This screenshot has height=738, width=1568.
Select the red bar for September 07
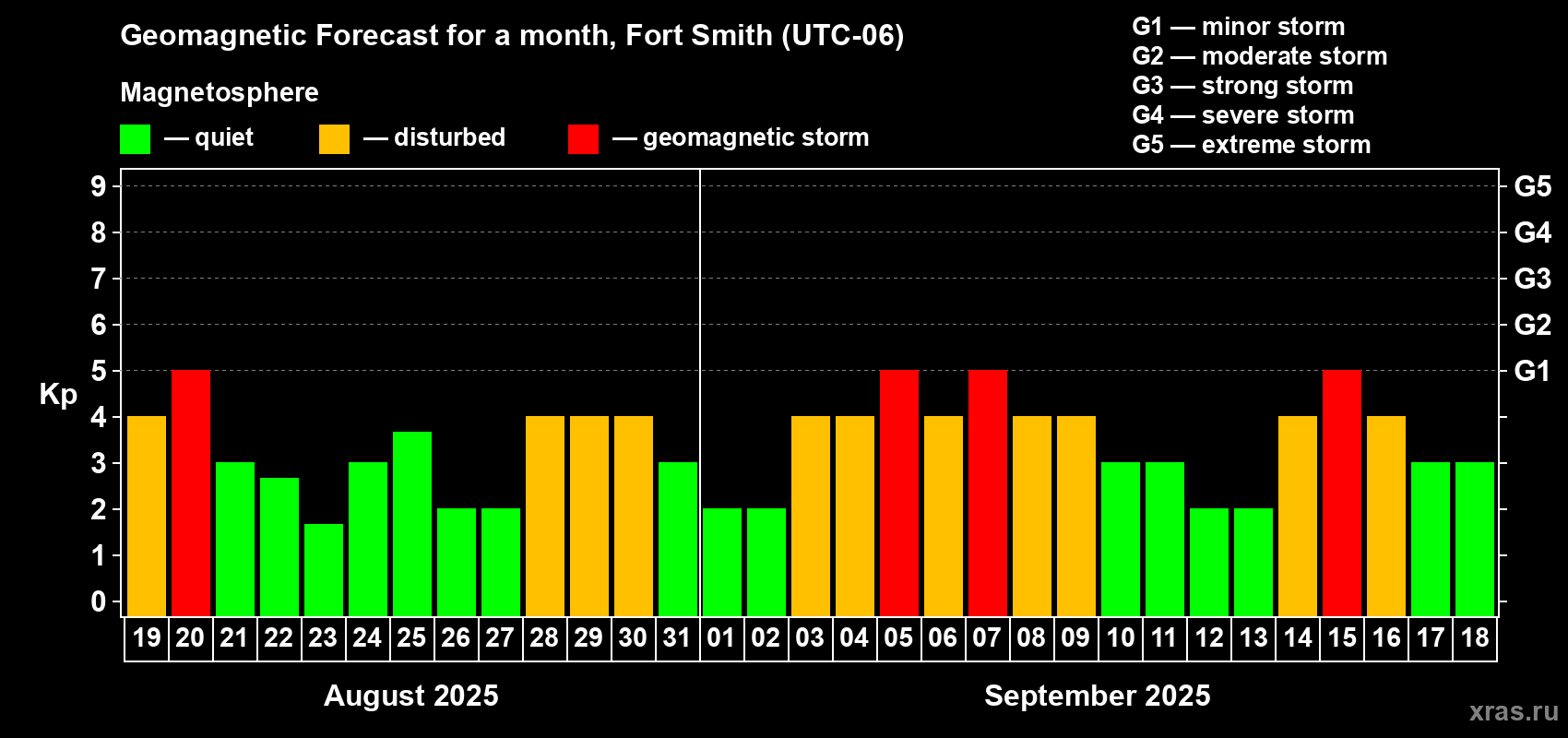coord(988,494)
